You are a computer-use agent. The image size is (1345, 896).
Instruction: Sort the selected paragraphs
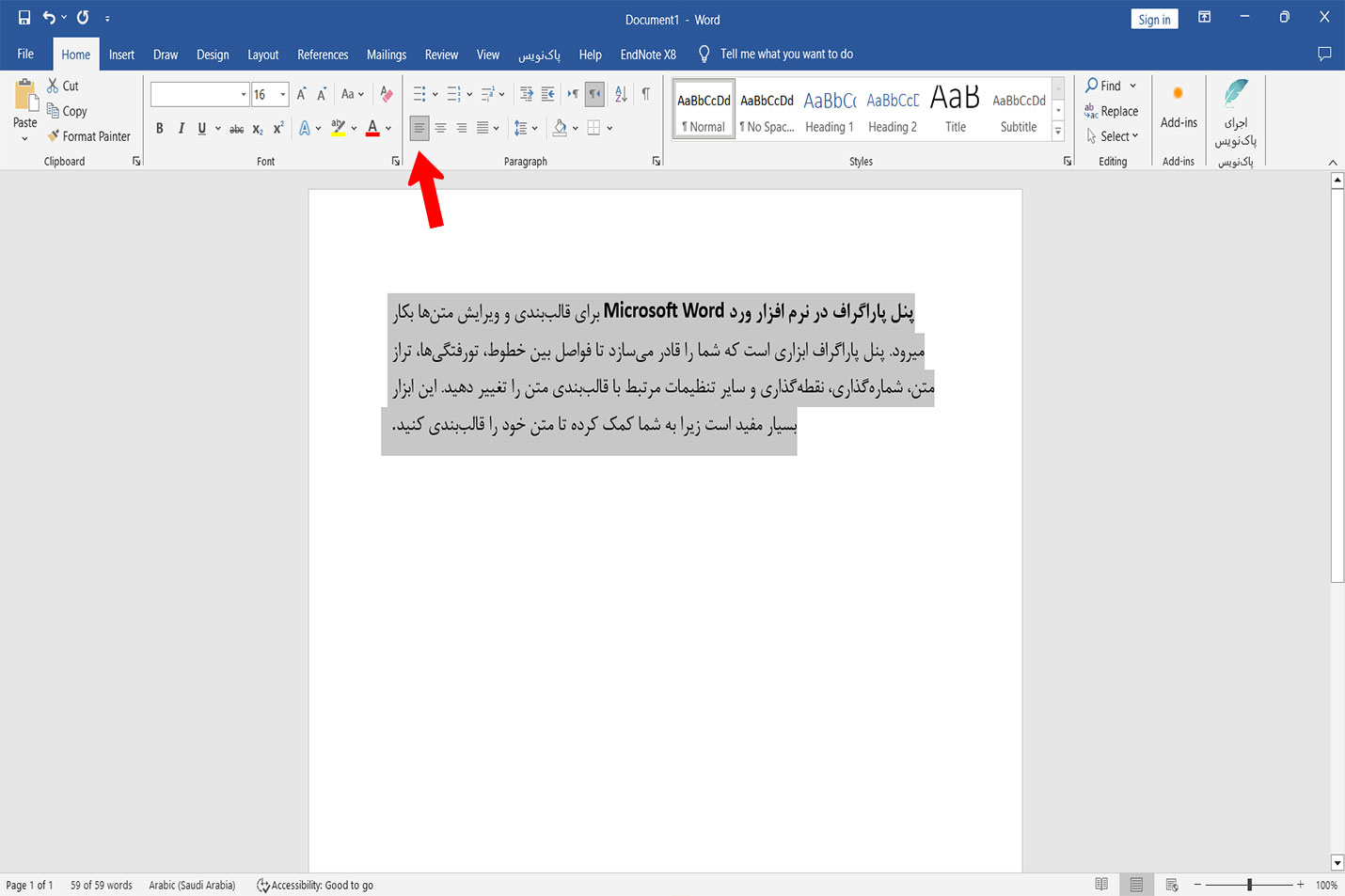click(x=621, y=94)
